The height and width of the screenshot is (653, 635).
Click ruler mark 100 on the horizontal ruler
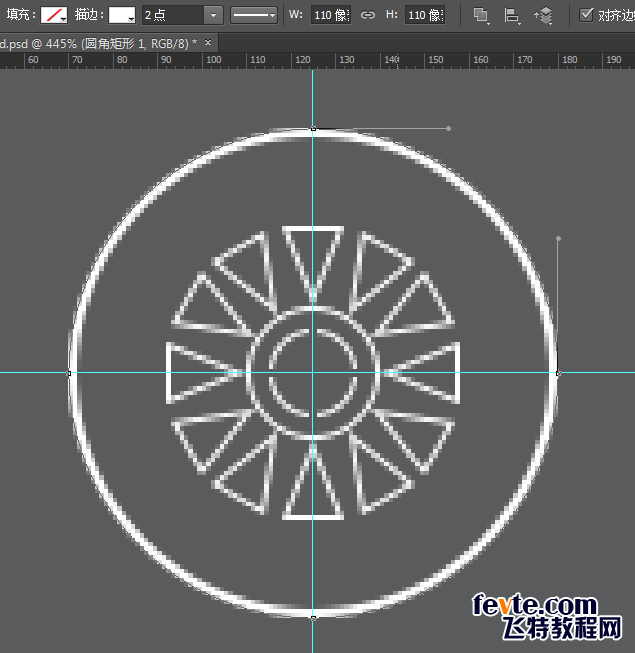point(214,60)
